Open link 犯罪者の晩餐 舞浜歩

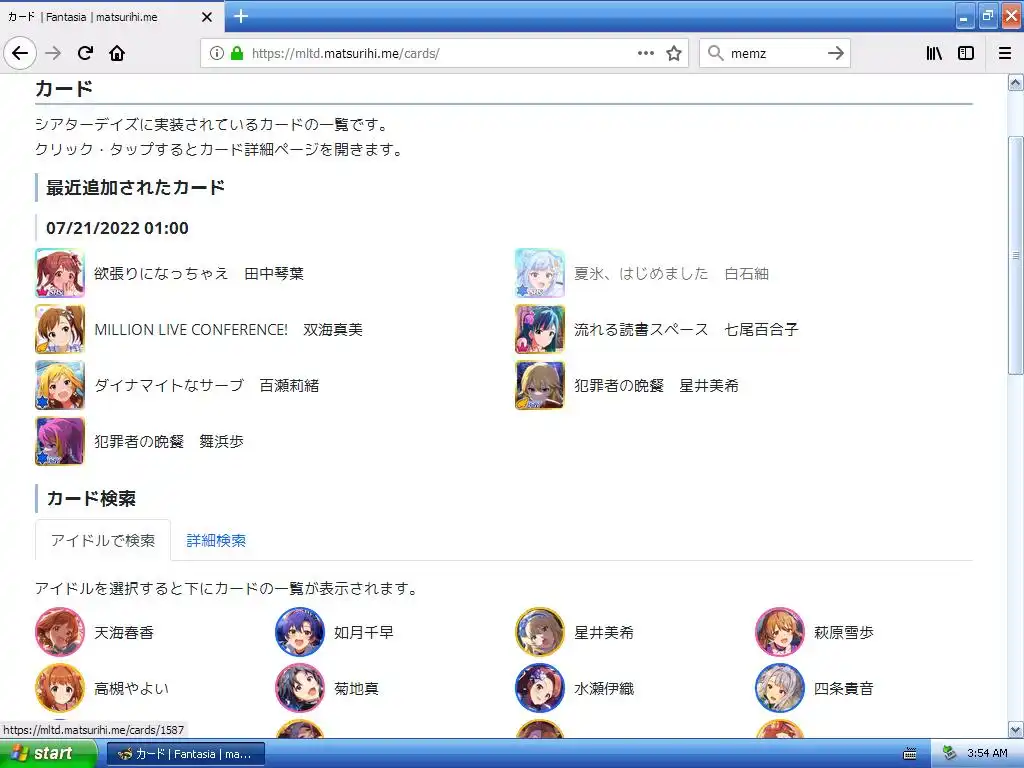click(x=168, y=442)
